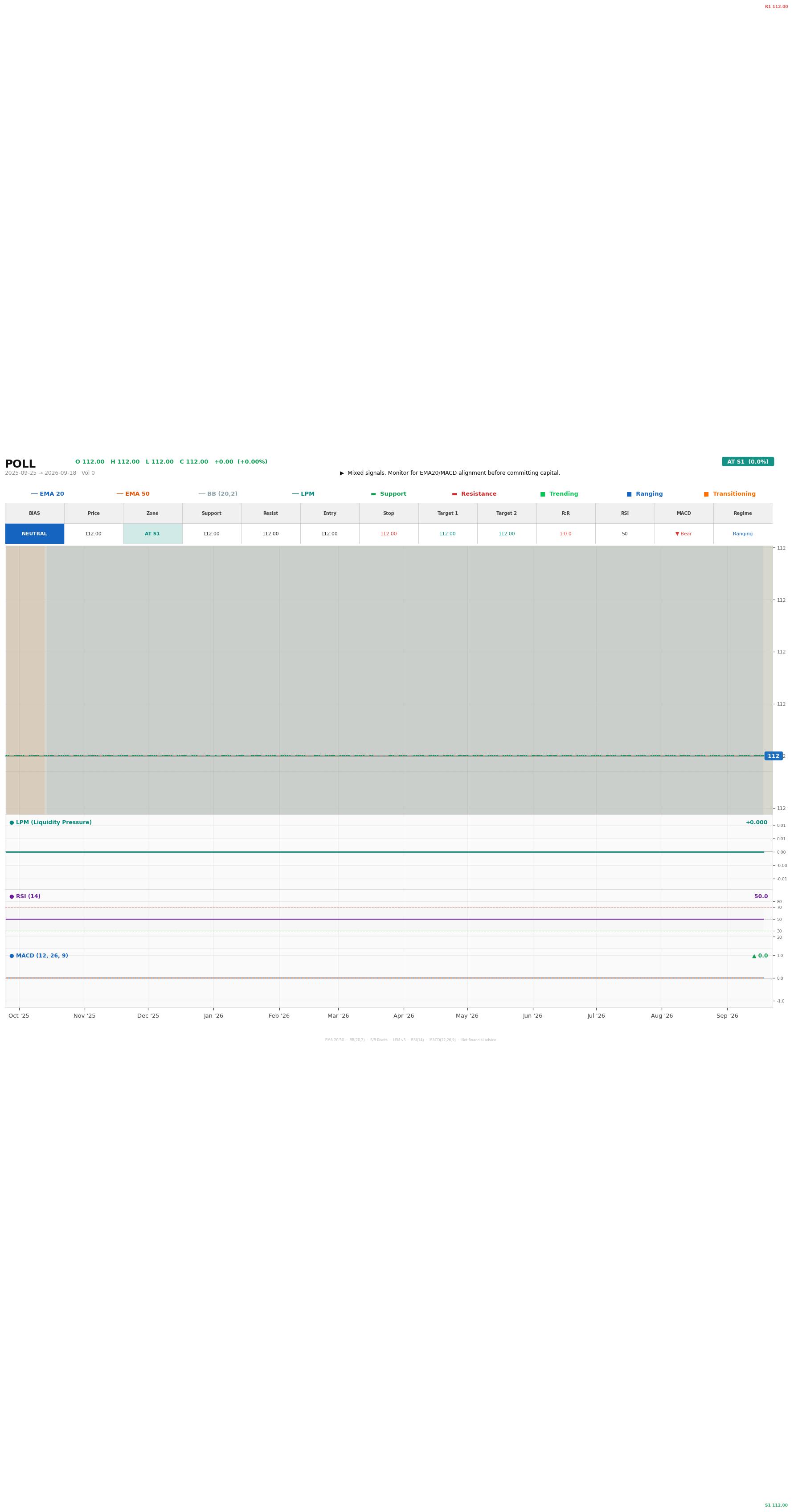Click the 'AT S1 (0.0%)' badge
The width and height of the screenshot is (794, 1512).
748,462
